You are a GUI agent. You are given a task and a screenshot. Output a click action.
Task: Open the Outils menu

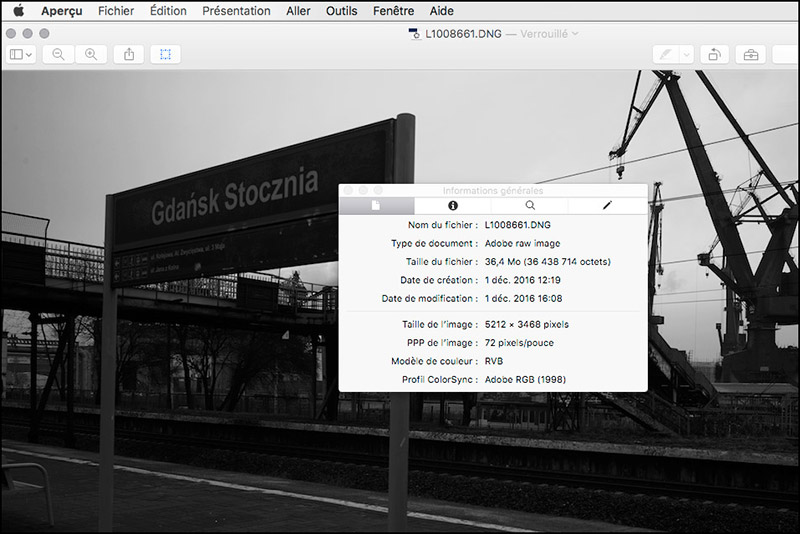pos(341,11)
